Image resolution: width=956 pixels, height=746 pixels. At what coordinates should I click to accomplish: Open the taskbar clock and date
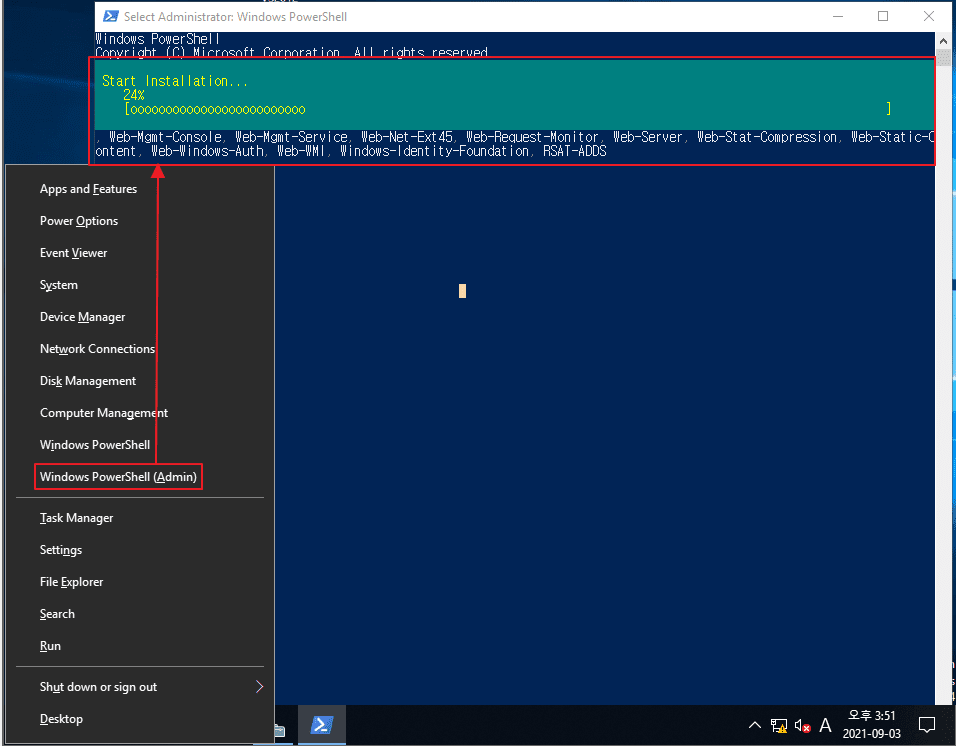pyautogui.click(x=872, y=725)
